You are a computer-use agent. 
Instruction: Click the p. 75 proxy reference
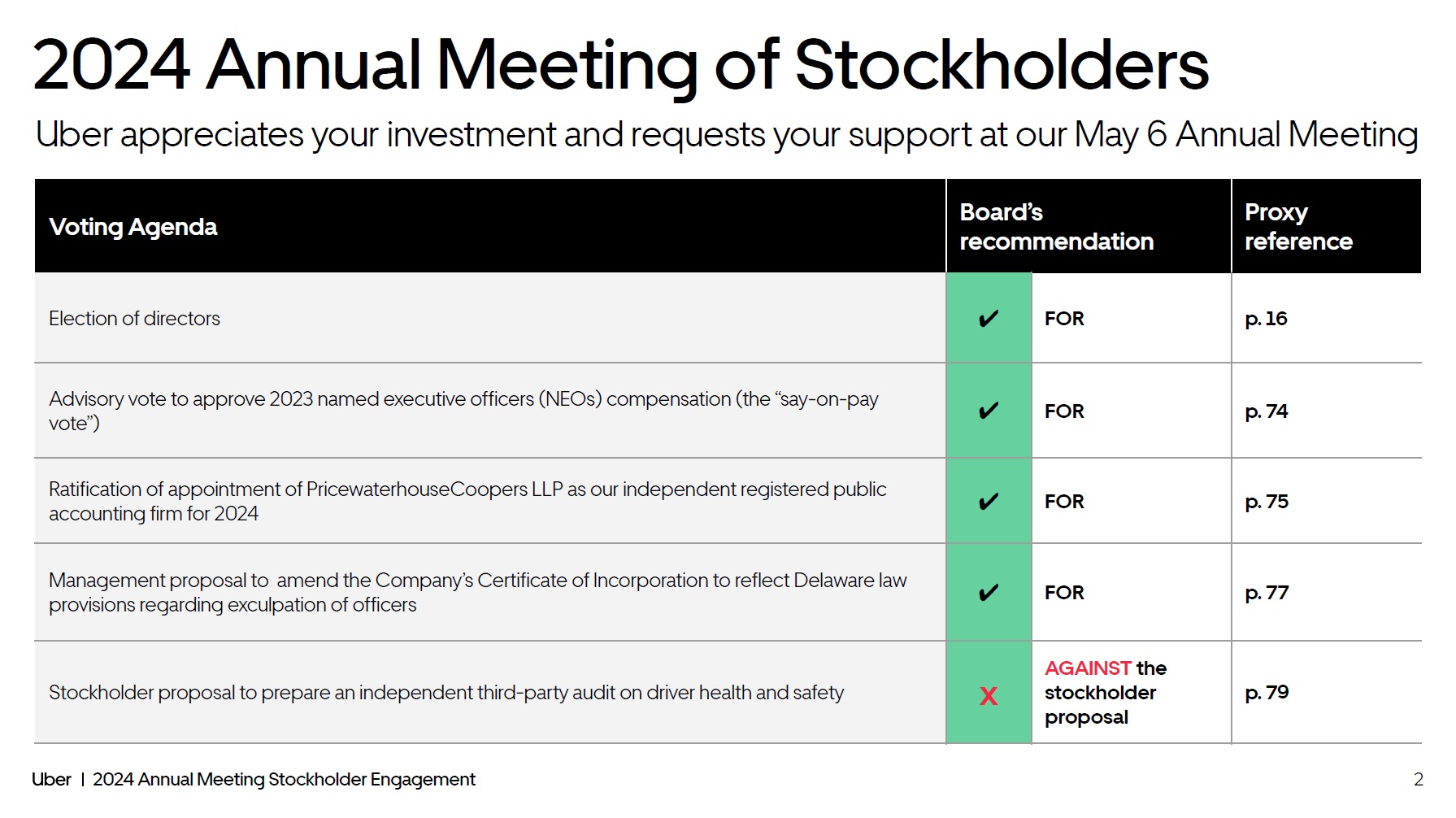click(1266, 502)
